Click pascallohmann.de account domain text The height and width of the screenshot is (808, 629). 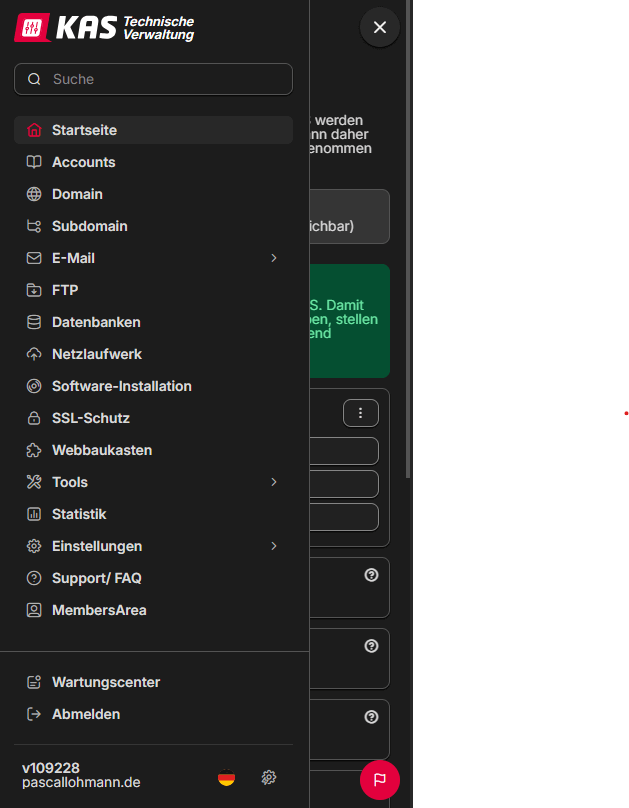pyautogui.click(x=81, y=782)
